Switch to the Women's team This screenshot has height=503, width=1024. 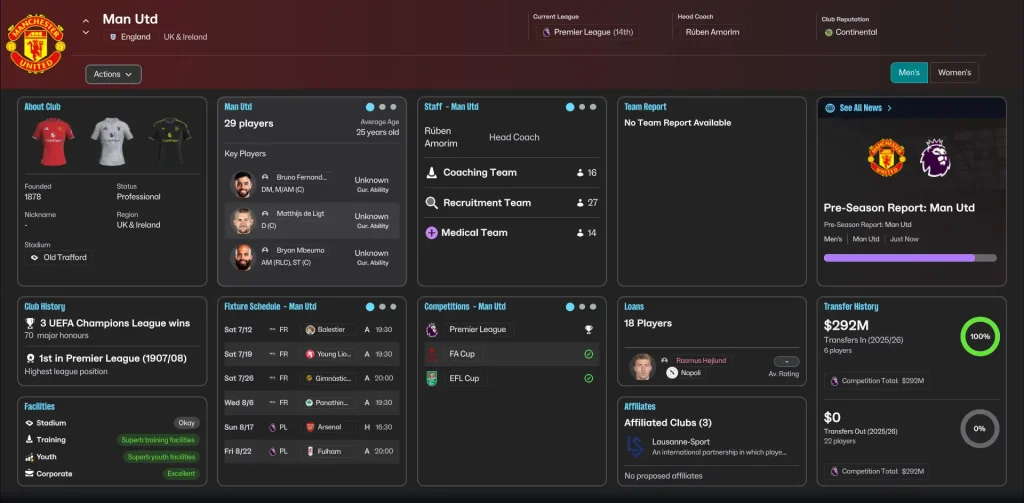[954, 73]
